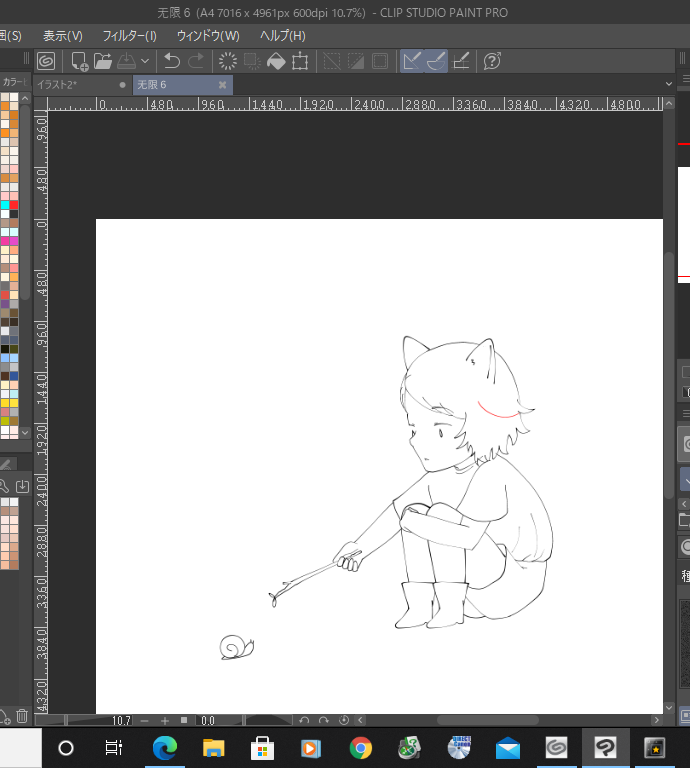
Task: Undo the last stroke
Action: pos(172,61)
